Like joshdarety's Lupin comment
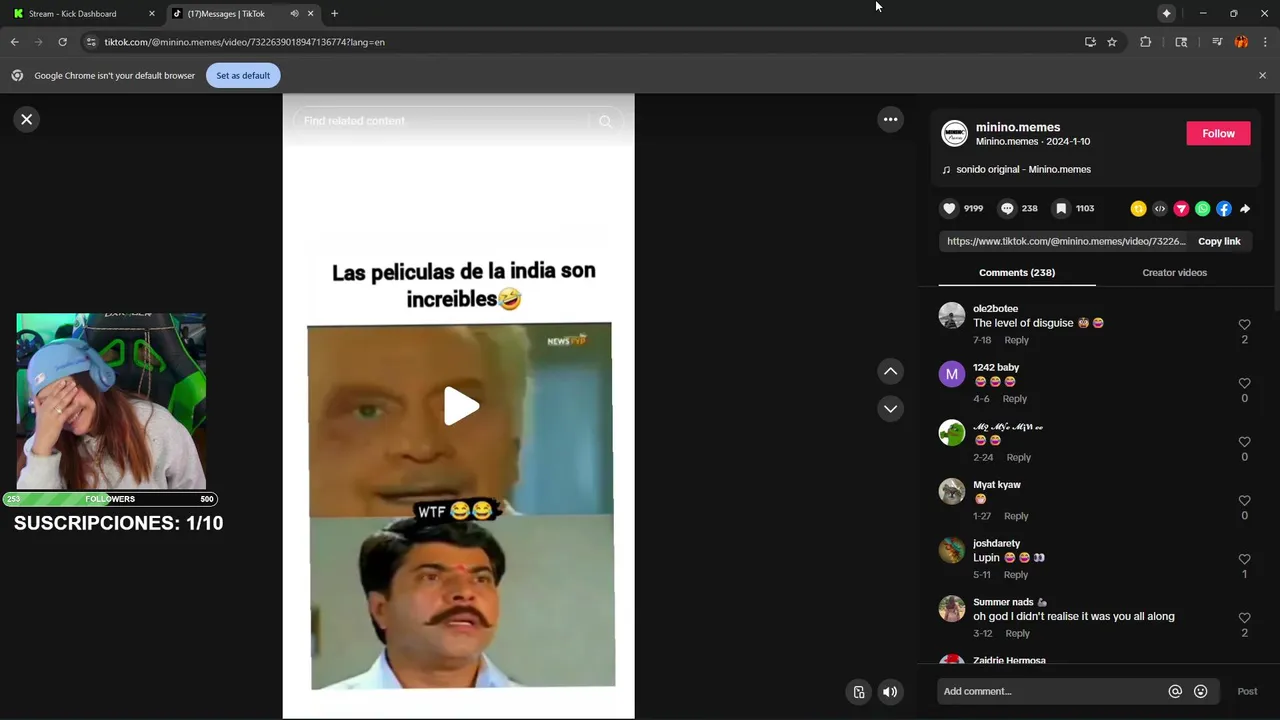 [1244, 559]
